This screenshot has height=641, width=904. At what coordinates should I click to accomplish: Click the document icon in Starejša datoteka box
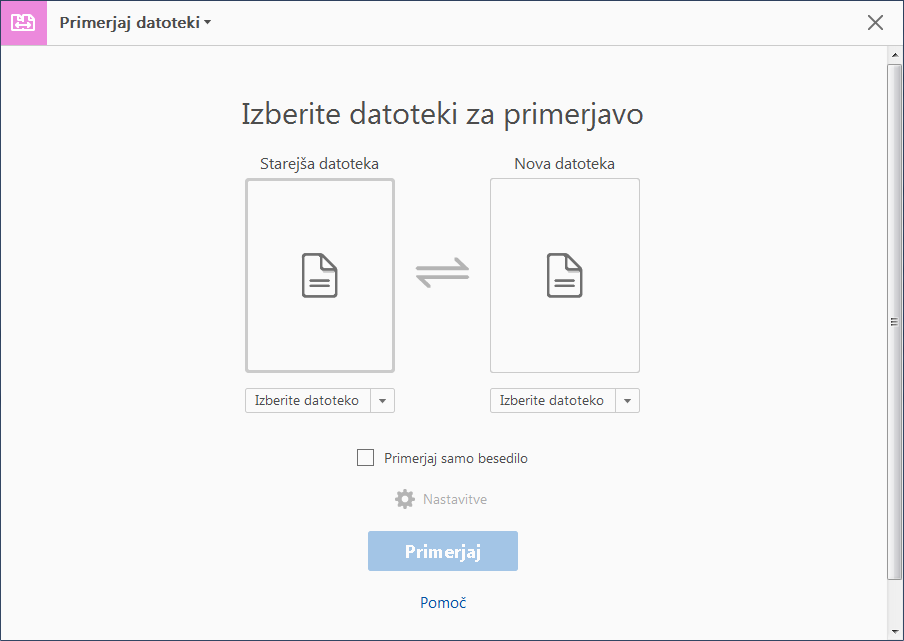[x=320, y=275]
